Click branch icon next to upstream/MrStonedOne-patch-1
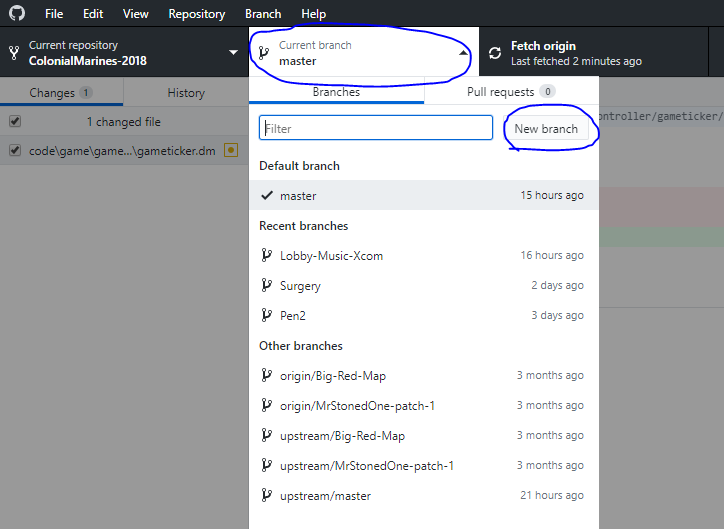The height and width of the screenshot is (529, 724). coord(266,465)
